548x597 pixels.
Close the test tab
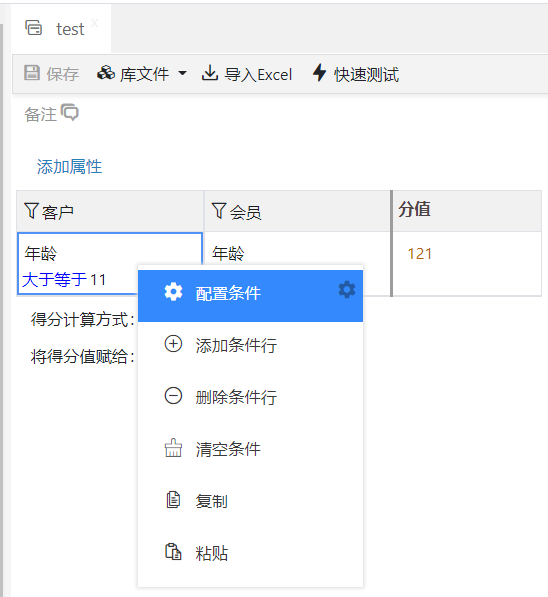coord(94,23)
